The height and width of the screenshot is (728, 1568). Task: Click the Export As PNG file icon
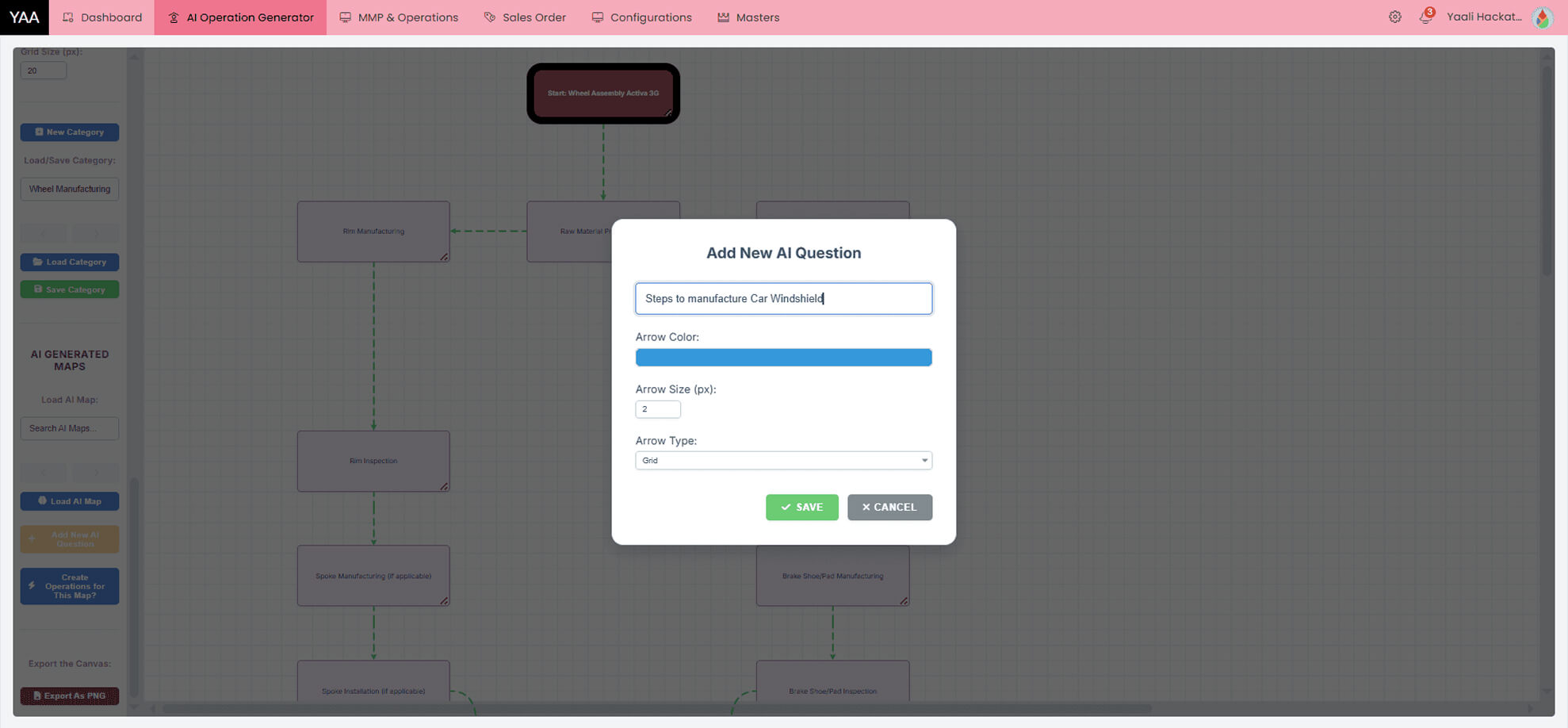[x=37, y=695]
